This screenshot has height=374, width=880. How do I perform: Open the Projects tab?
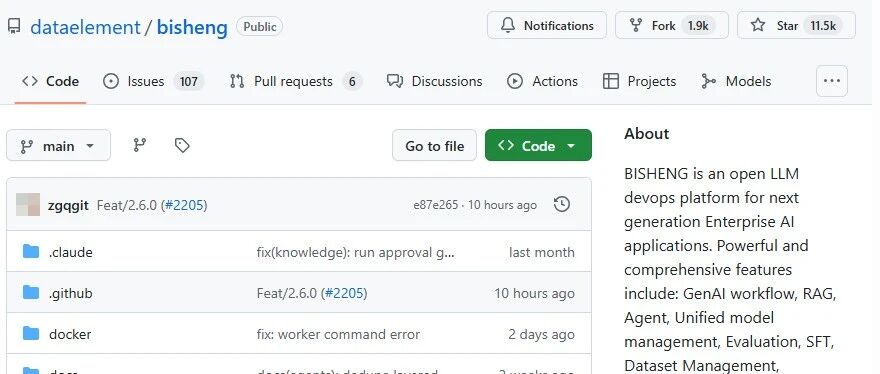(x=639, y=81)
